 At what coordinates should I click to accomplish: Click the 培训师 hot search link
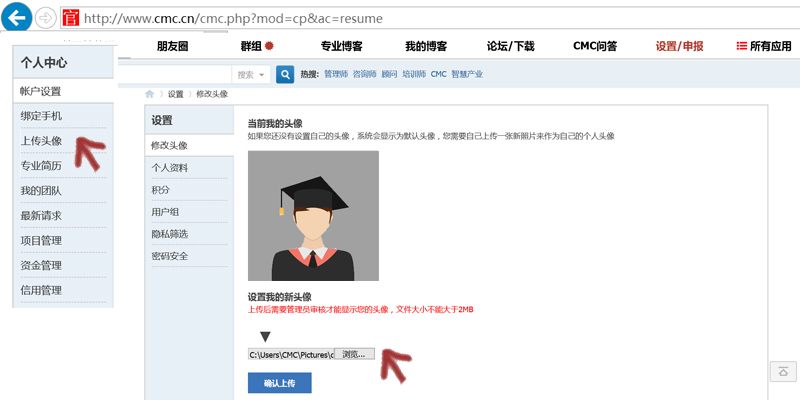click(414, 74)
